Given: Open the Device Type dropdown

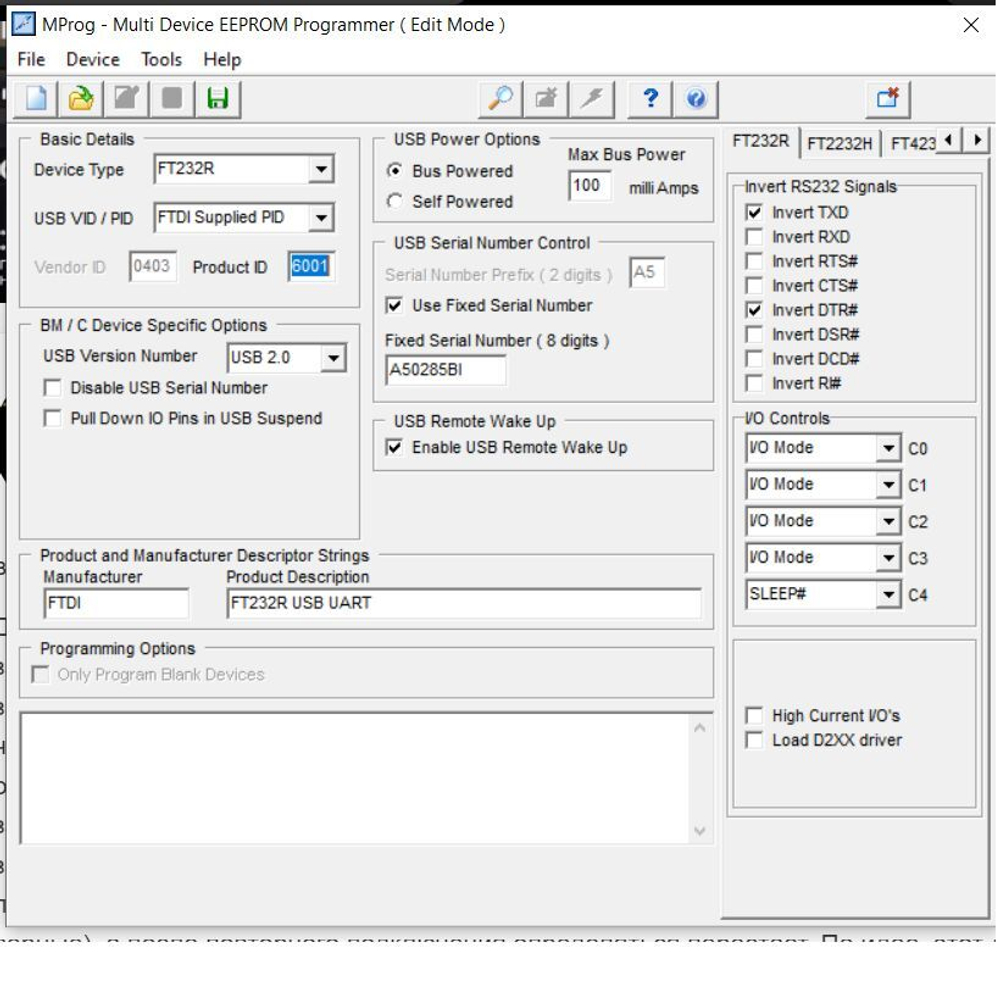Looking at the screenshot, I should coord(321,169).
